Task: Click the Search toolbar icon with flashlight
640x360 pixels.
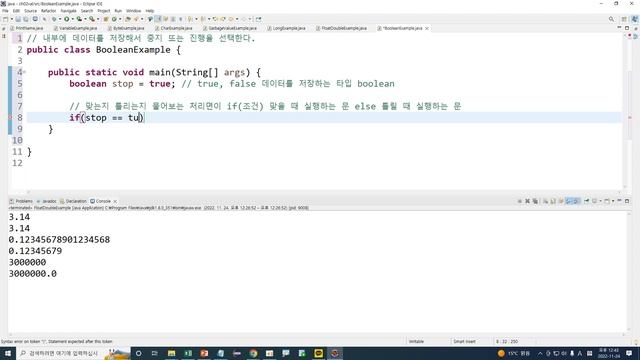Action: tap(136, 19)
